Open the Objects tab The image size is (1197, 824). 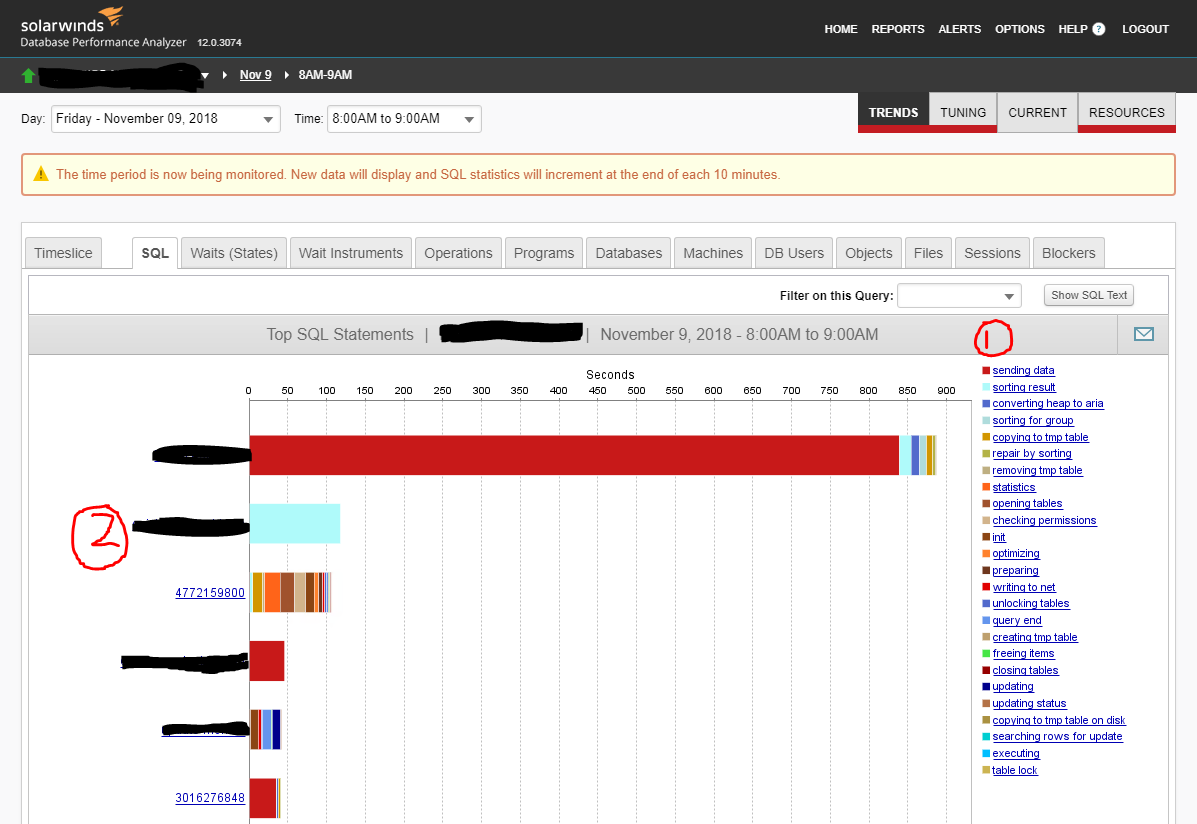click(x=869, y=253)
